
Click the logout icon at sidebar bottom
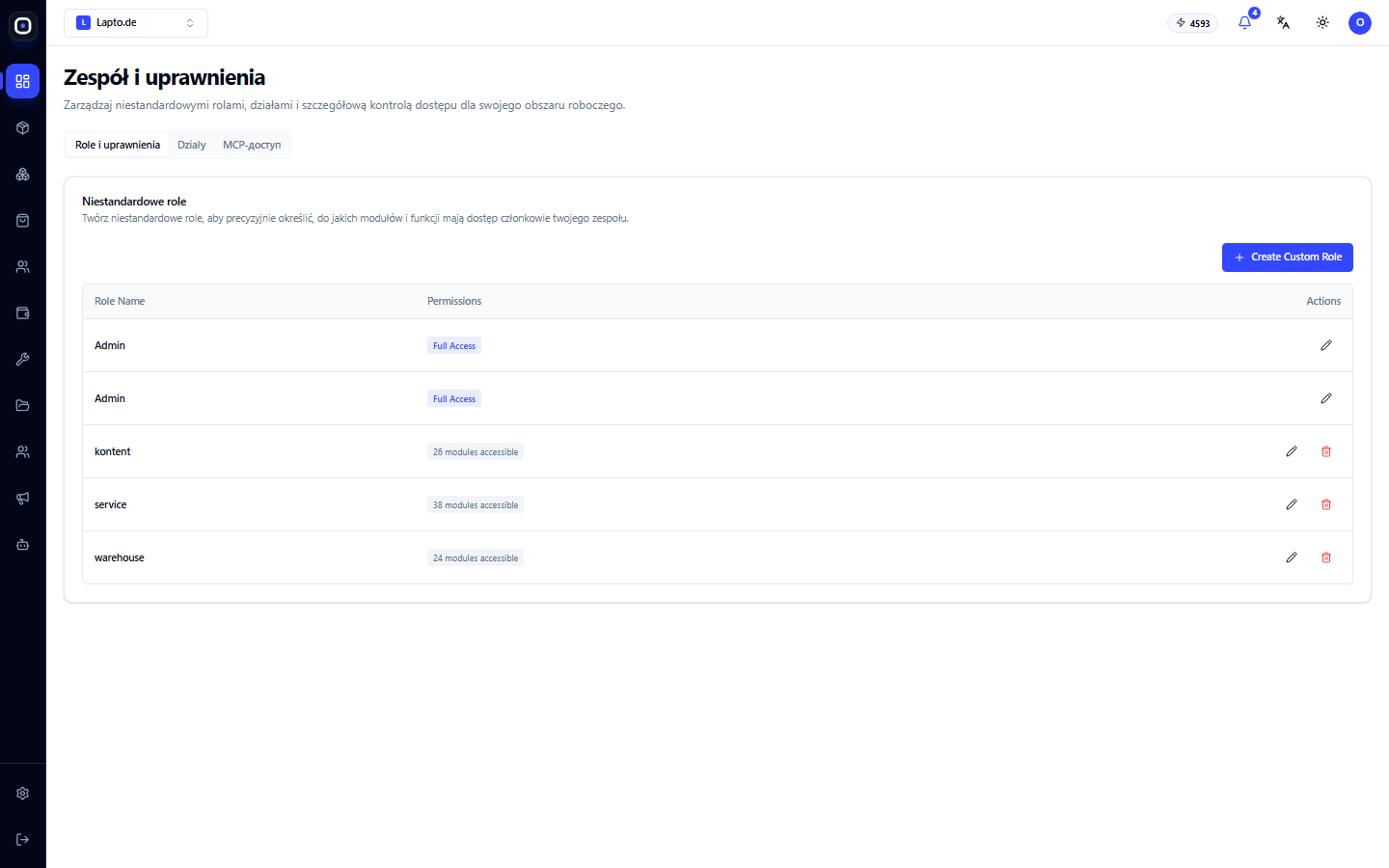23,839
